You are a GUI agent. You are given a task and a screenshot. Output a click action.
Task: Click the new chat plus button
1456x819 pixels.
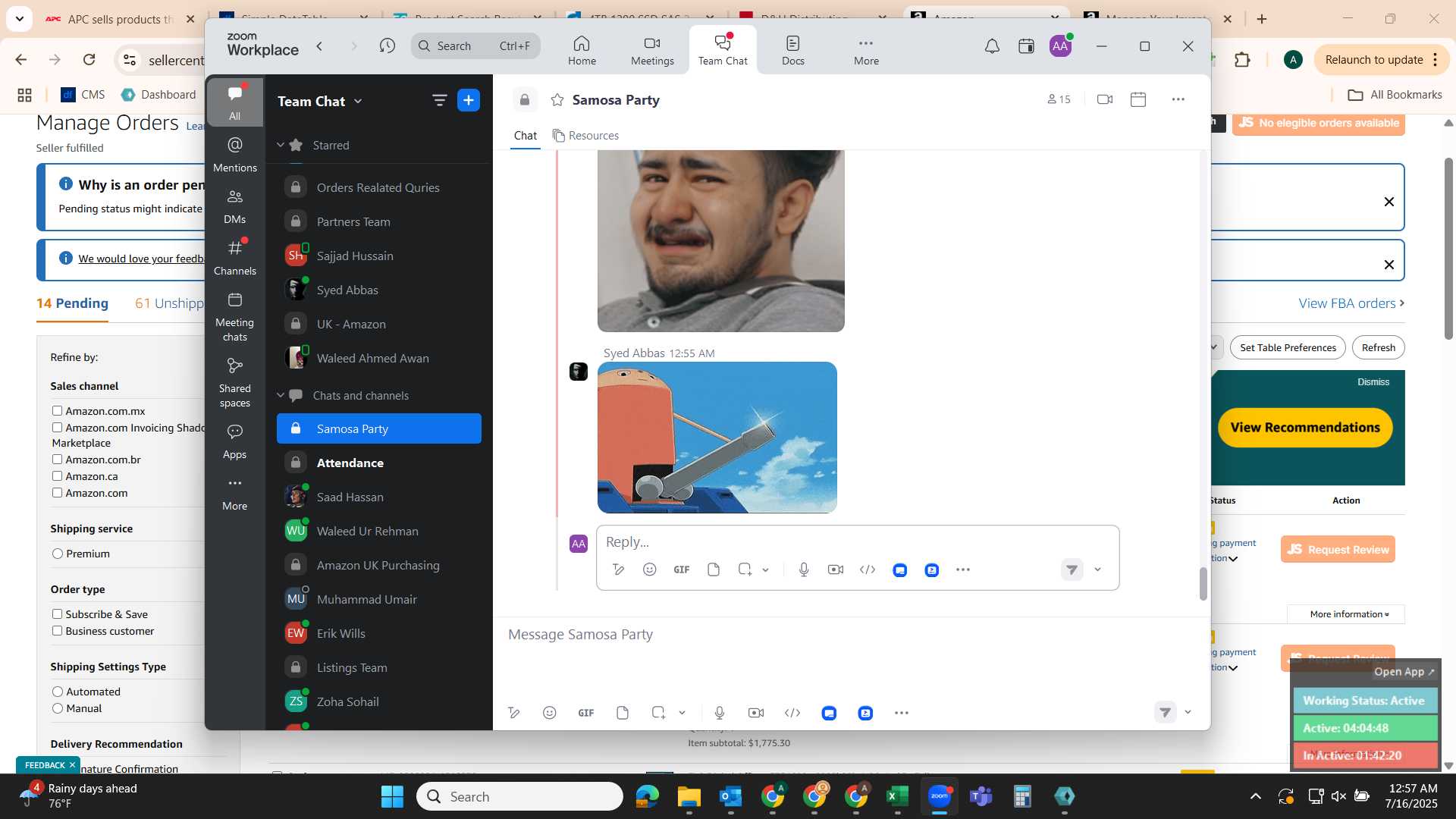(469, 100)
